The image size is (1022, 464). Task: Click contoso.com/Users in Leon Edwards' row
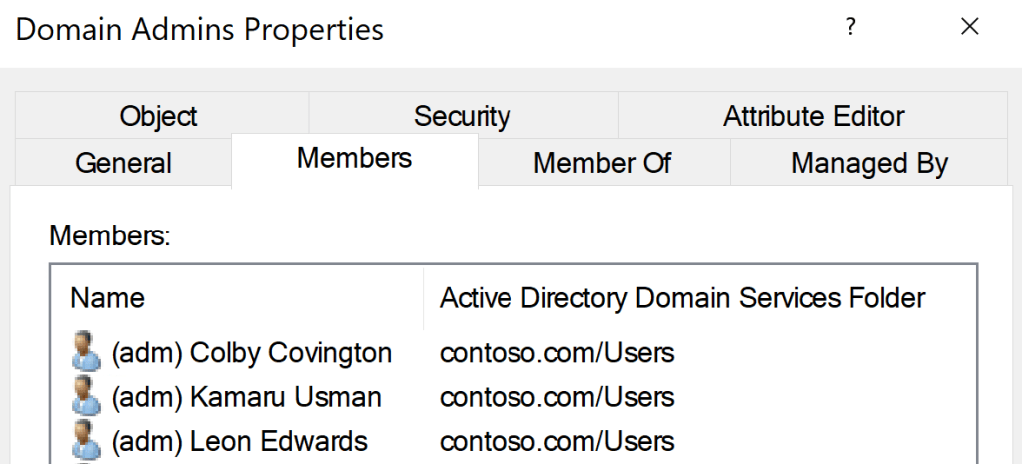pos(557,441)
